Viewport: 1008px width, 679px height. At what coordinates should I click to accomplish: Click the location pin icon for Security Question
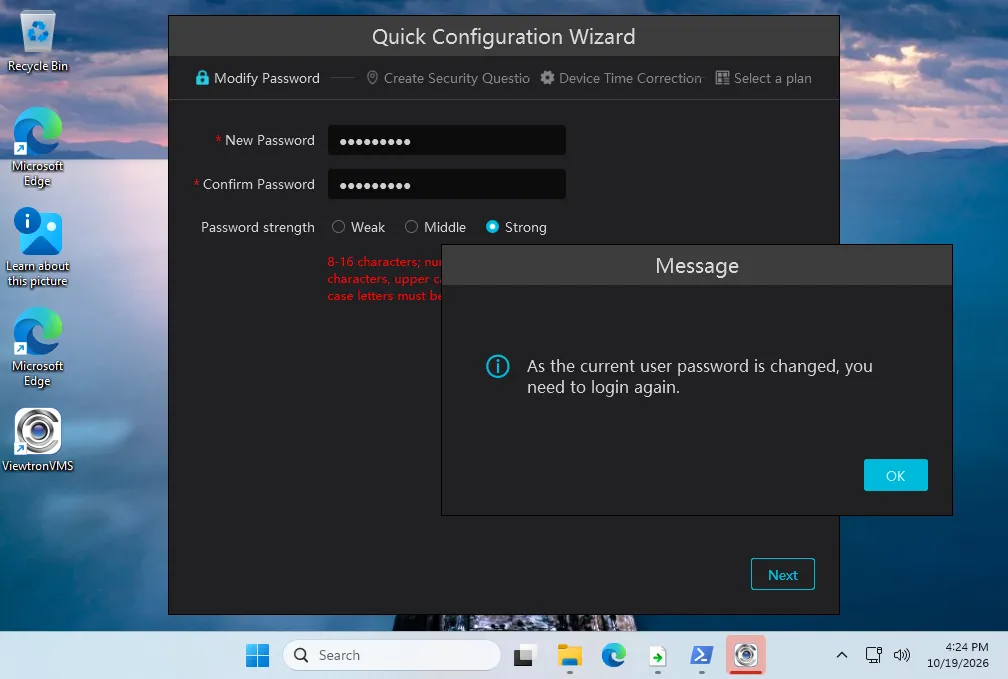point(372,78)
